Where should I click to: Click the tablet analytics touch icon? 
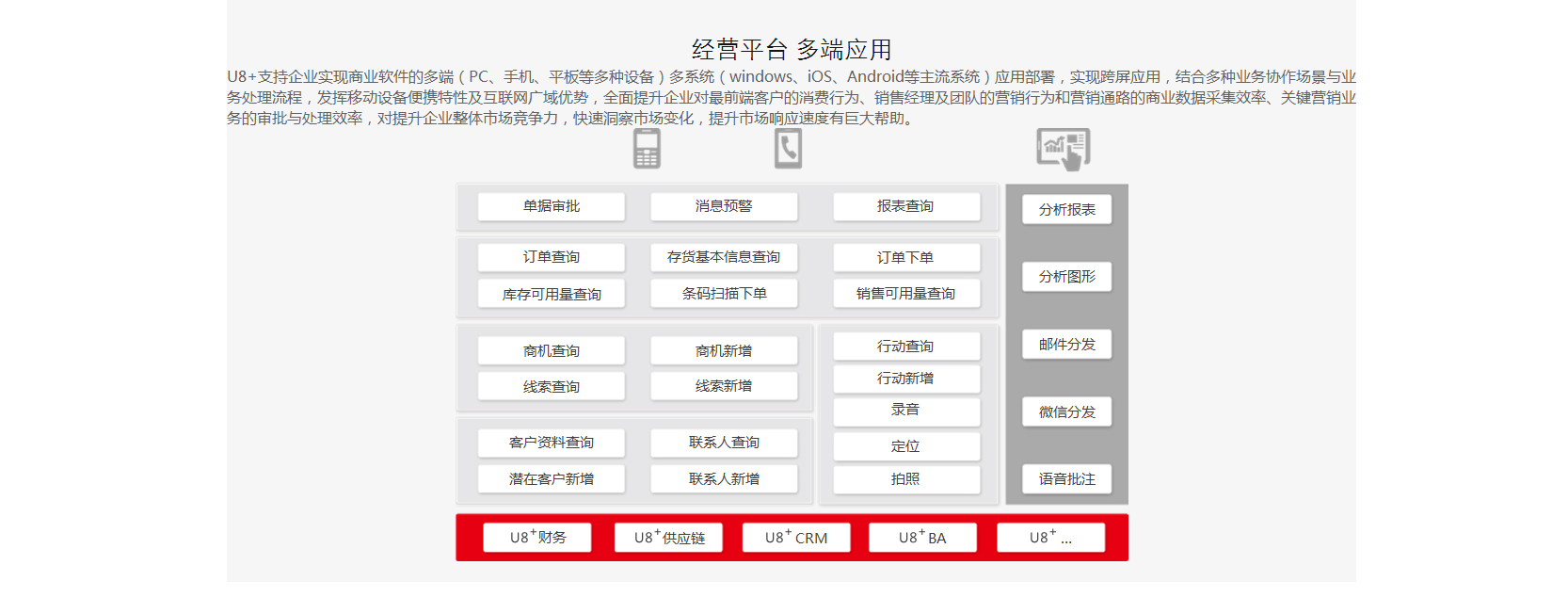click(1064, 149)
